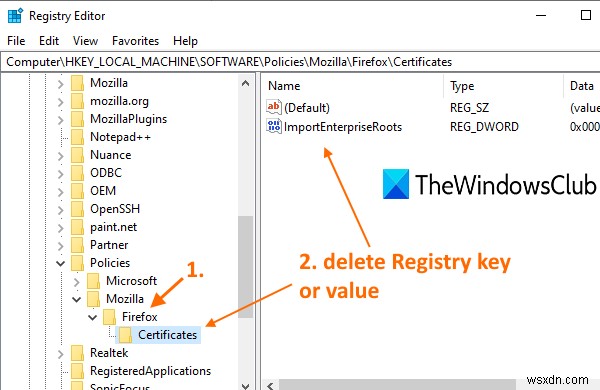Expand the OEM key

(60, 191)
